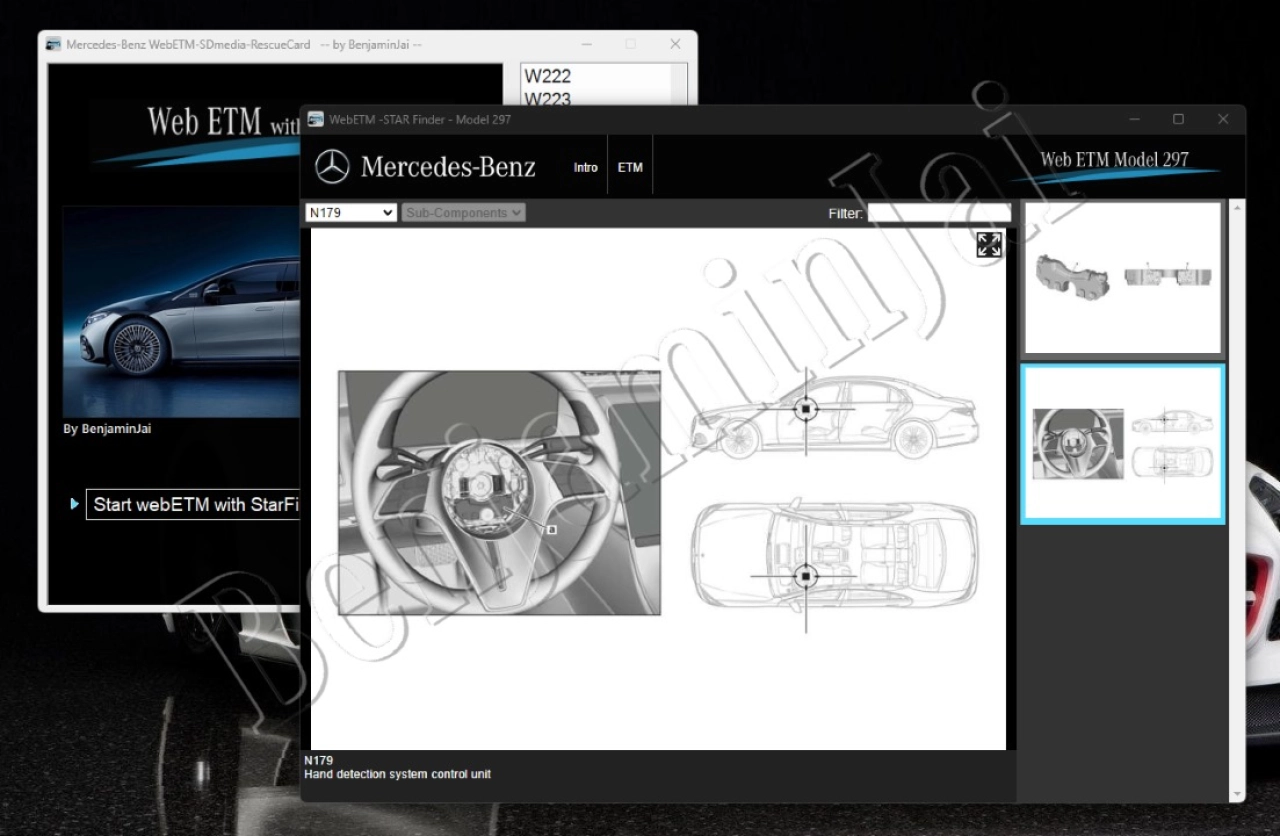Image resolution: width=1280 pixels, height=836 pixels.
Task: Click the thumbnail panel scroll-down arrow
Action: tap(1238, 795)
